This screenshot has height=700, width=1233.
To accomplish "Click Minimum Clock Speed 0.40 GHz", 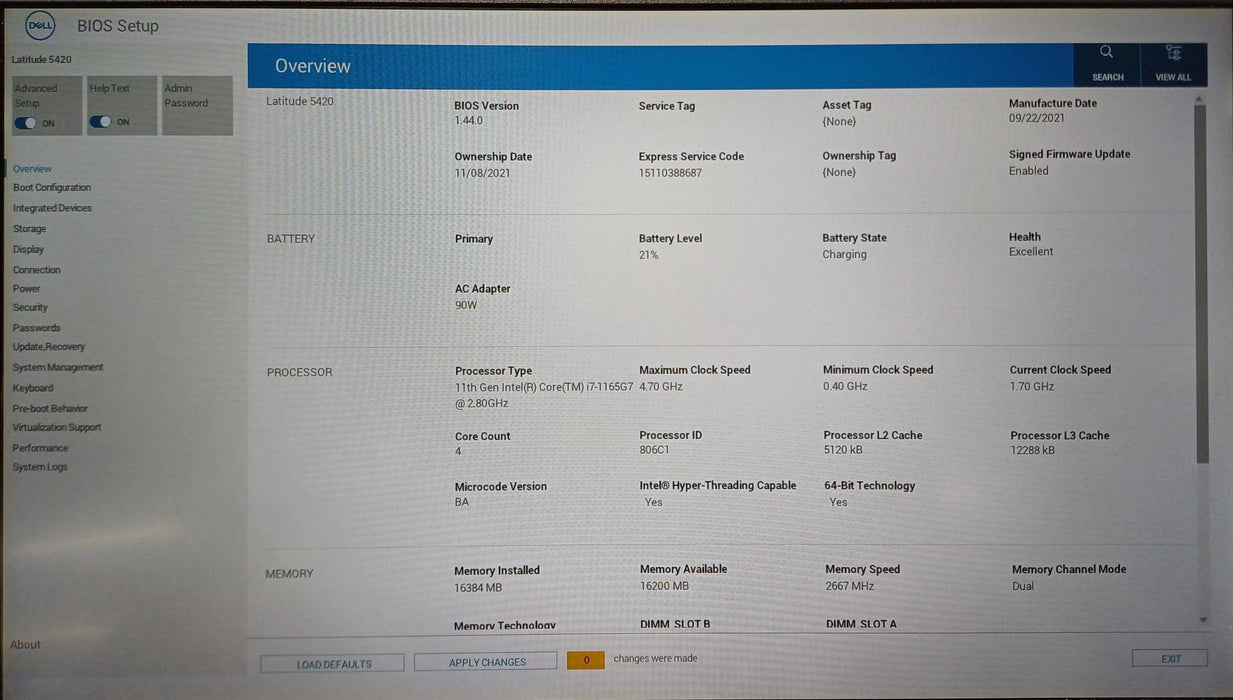I will point(845,386).
